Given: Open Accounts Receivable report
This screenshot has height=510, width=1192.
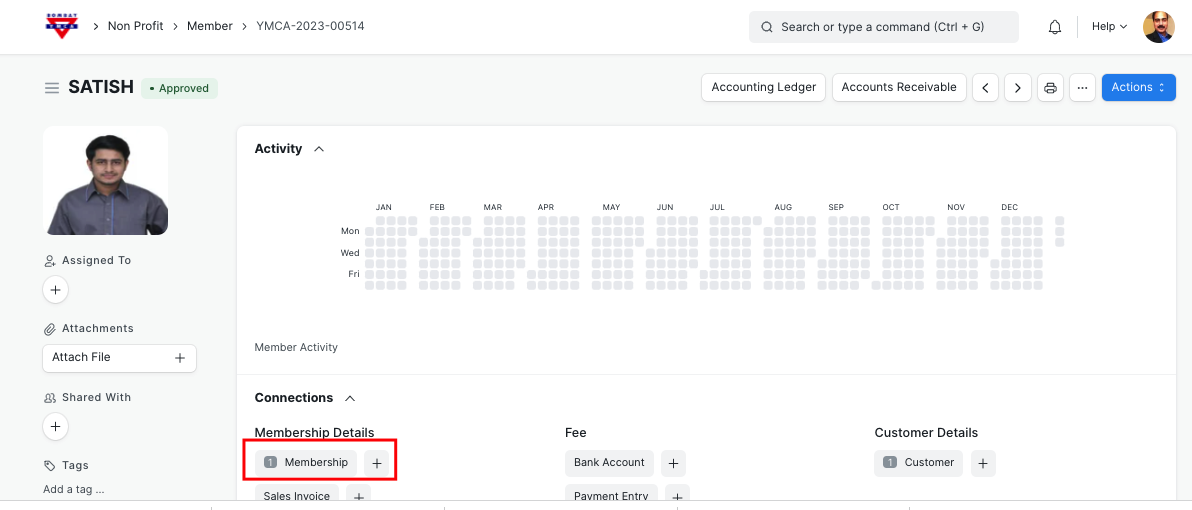Looking at the screenshot, I should point(899,88).
